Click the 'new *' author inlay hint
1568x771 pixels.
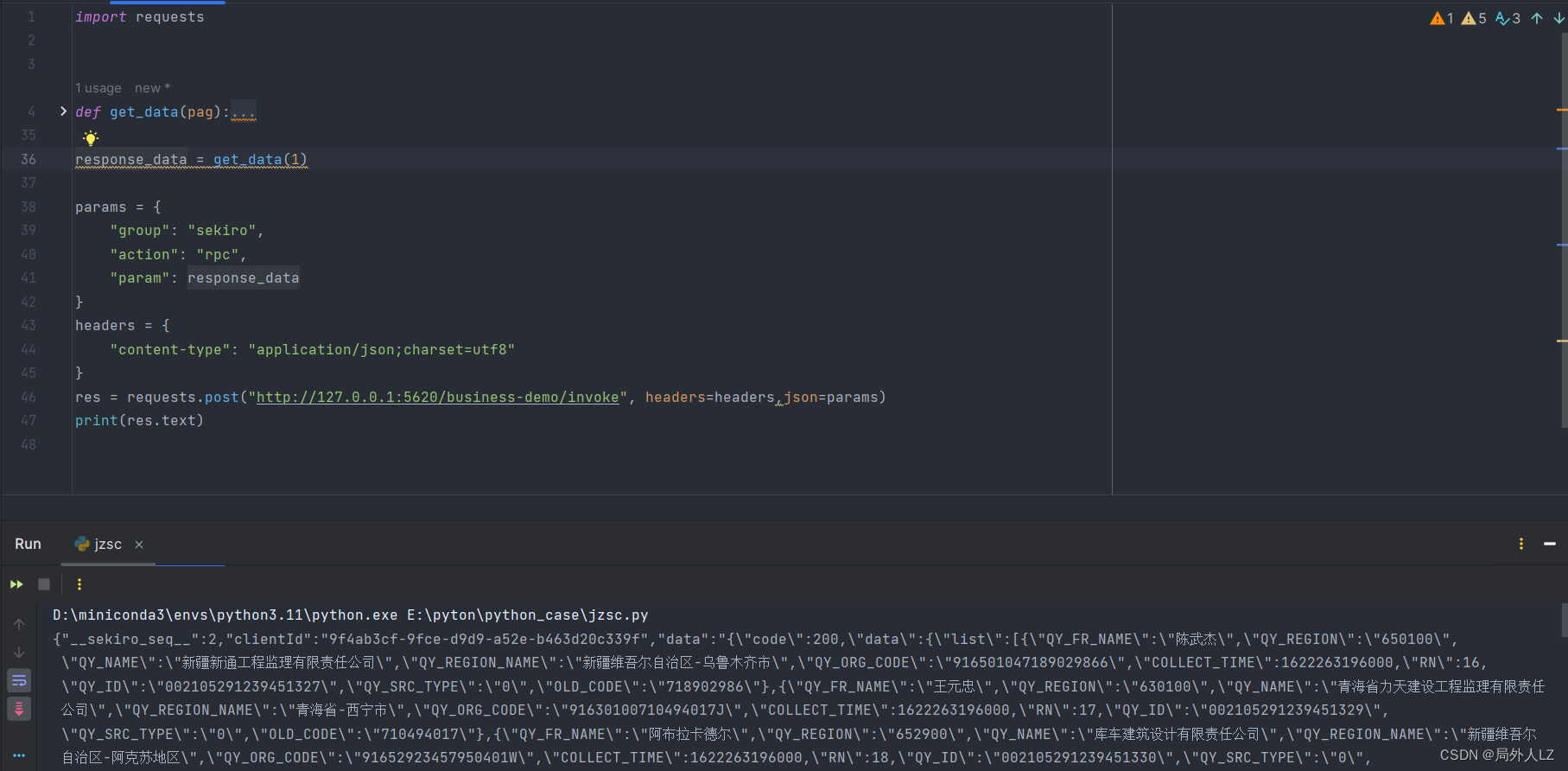(152, 88)
